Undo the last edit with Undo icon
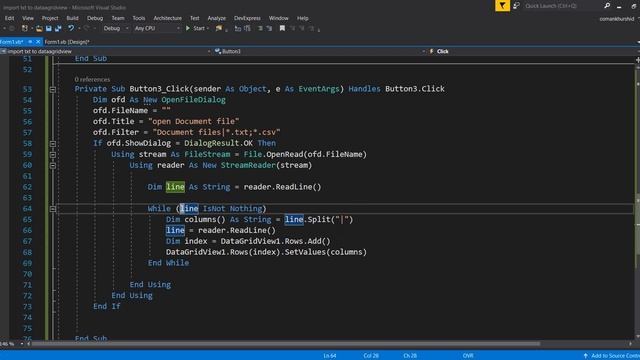The image size is (640, 360). 71,28
